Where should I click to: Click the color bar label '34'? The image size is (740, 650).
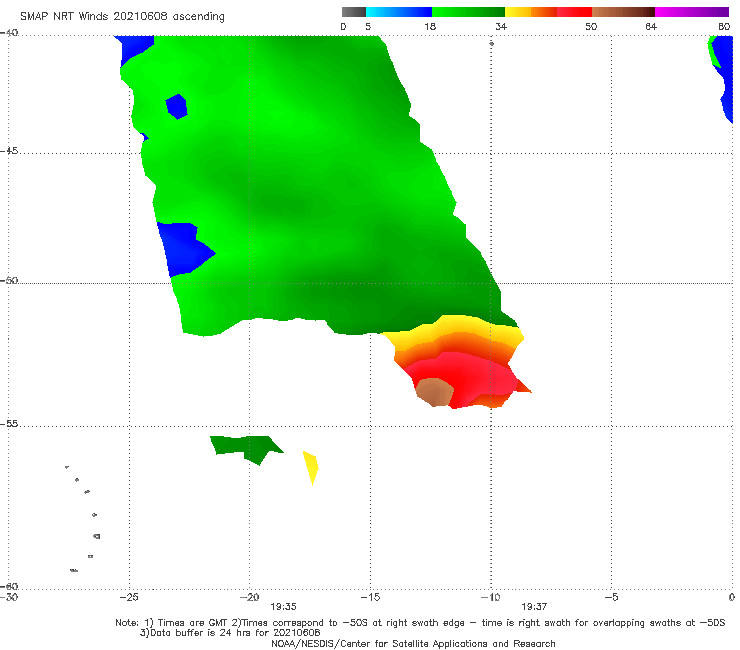pos(501,26)
